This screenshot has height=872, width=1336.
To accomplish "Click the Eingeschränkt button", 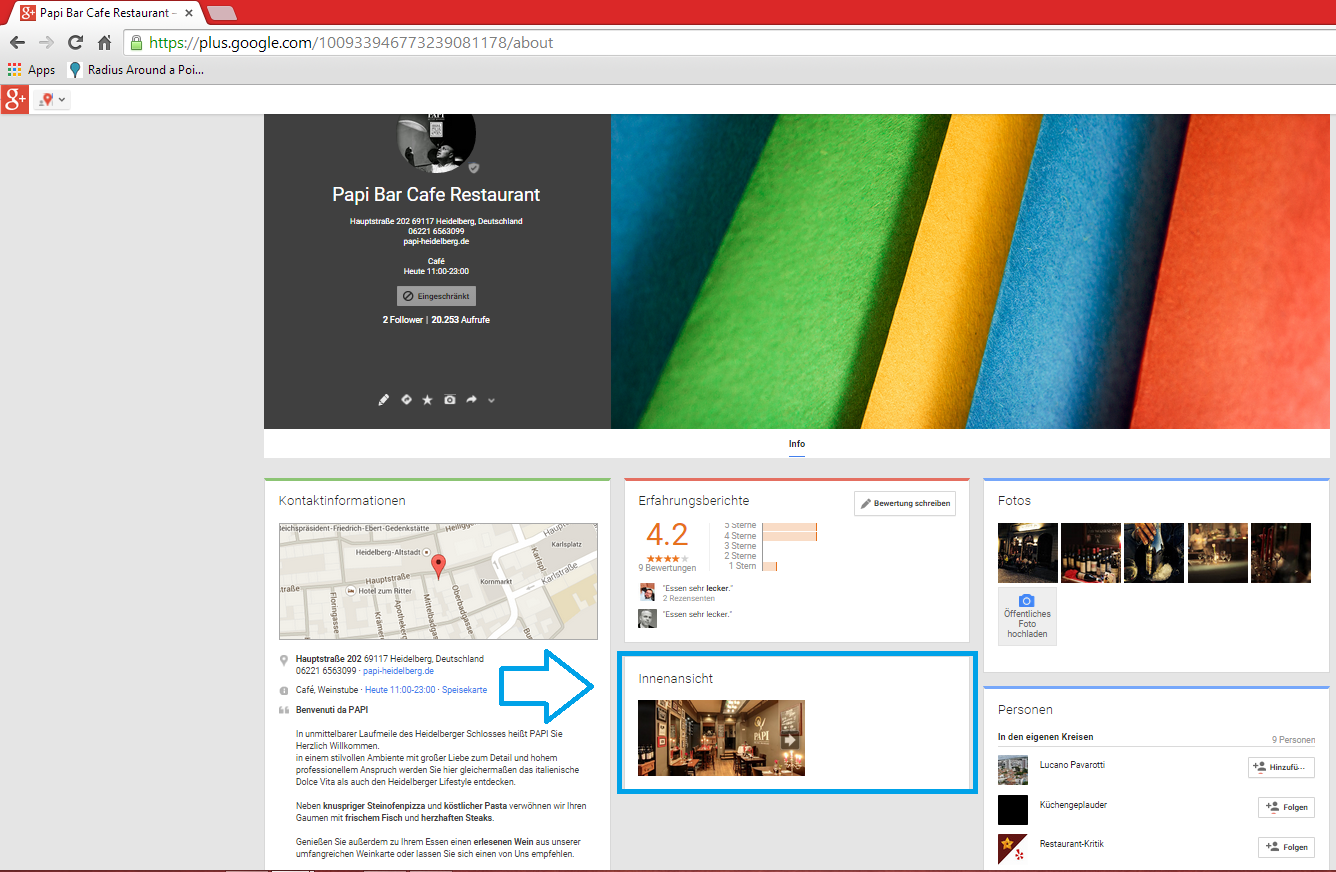I will (x=436, y=296).
